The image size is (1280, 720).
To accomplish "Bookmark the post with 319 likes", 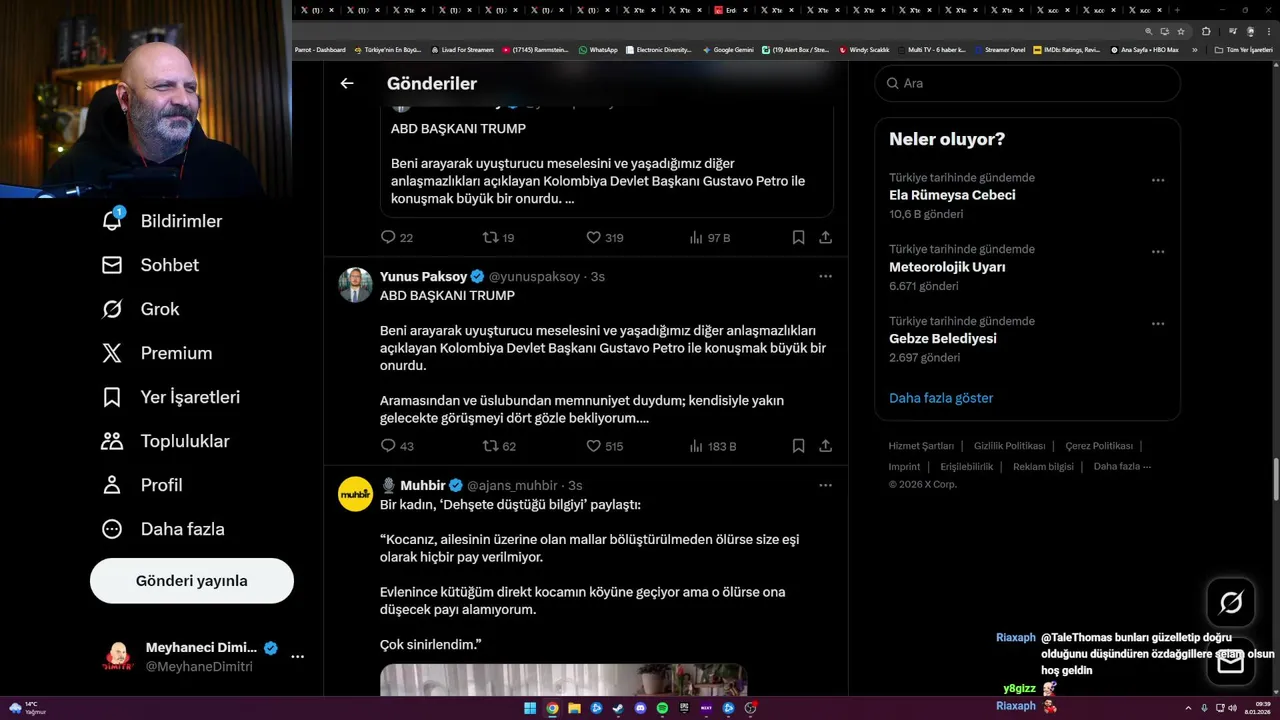I will 798,237.
